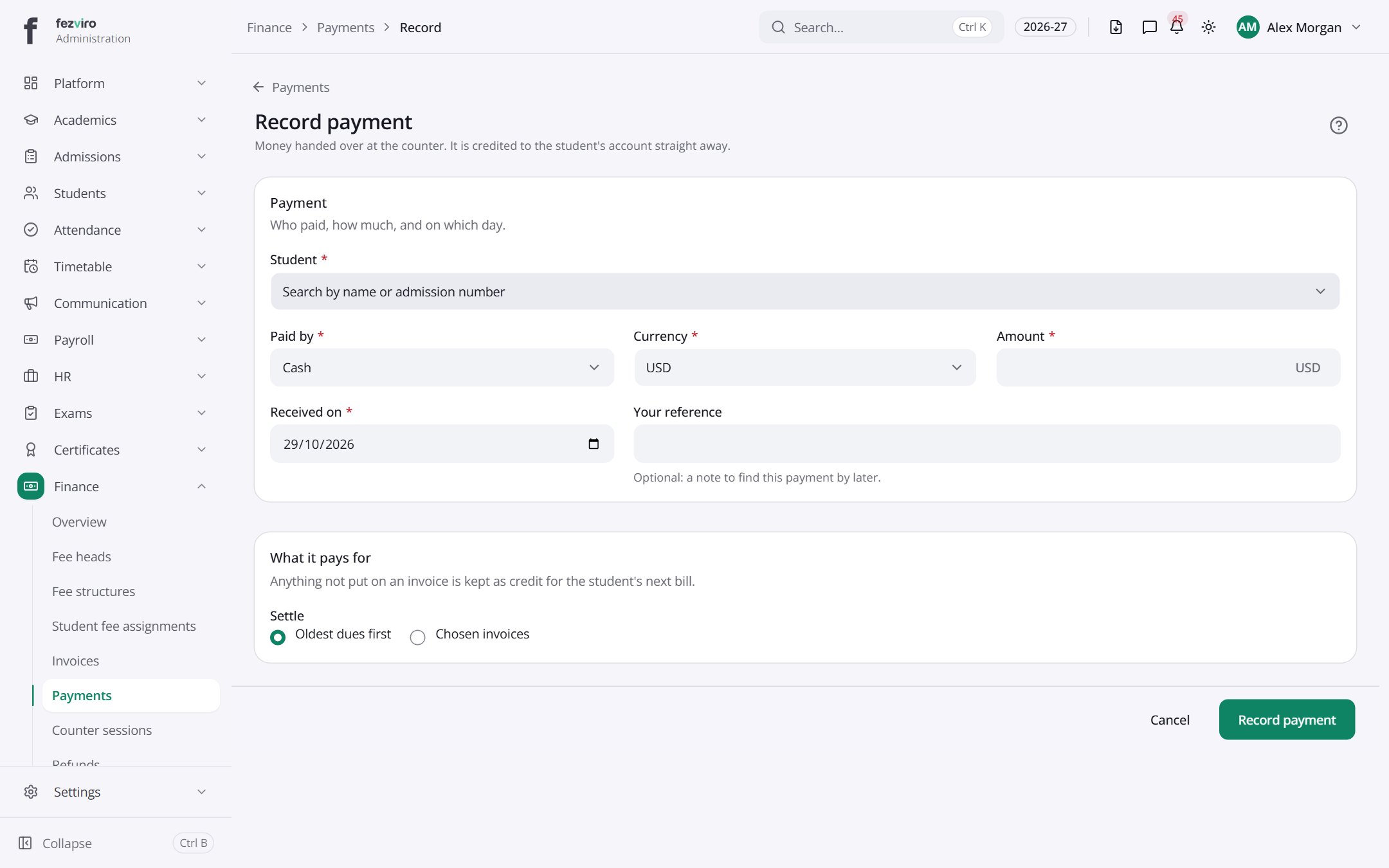Expand the Admissions menu chevron

[x=201, y=156]
